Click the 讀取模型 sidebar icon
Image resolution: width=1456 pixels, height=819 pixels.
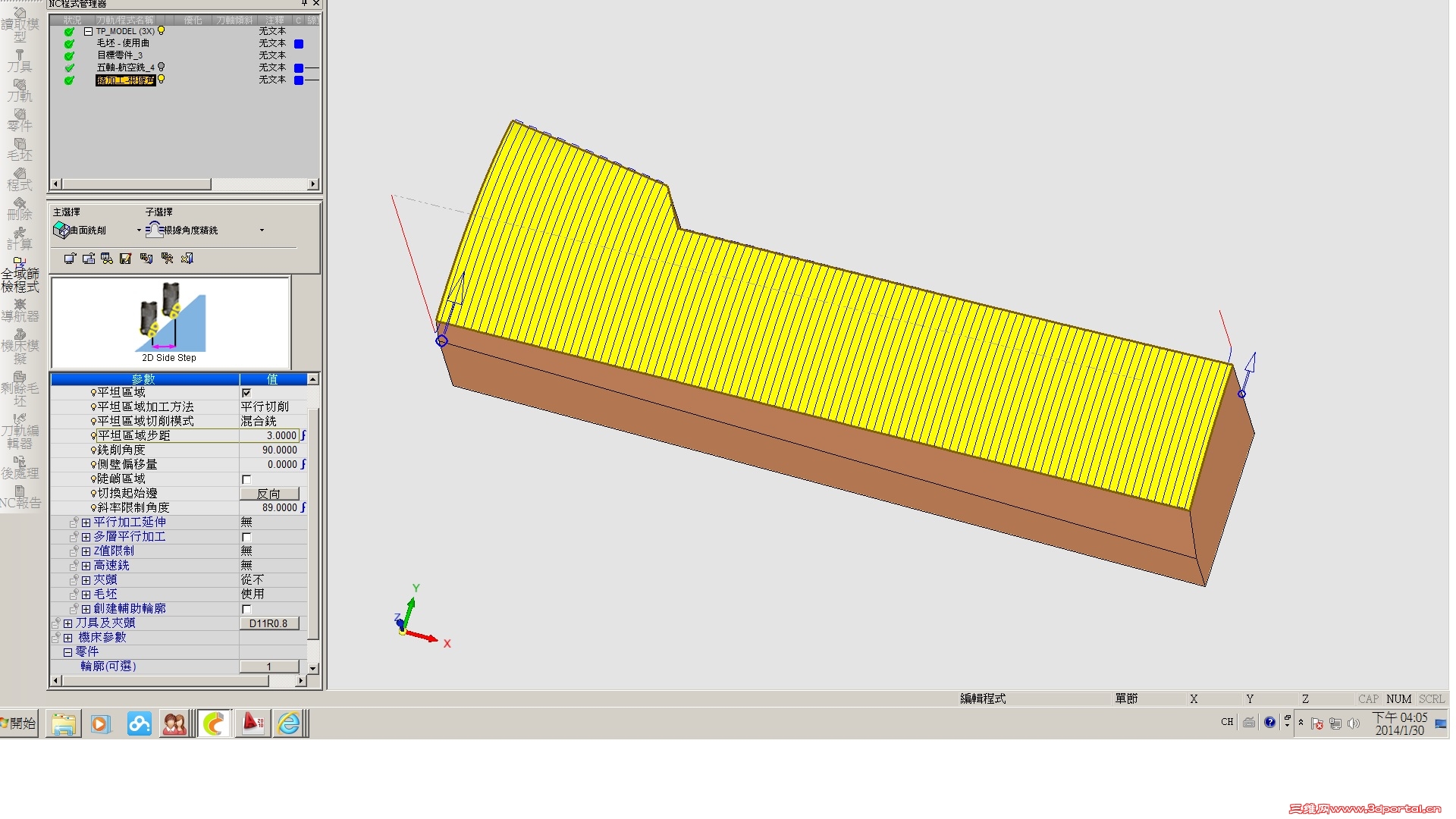[x=20, y=21]
